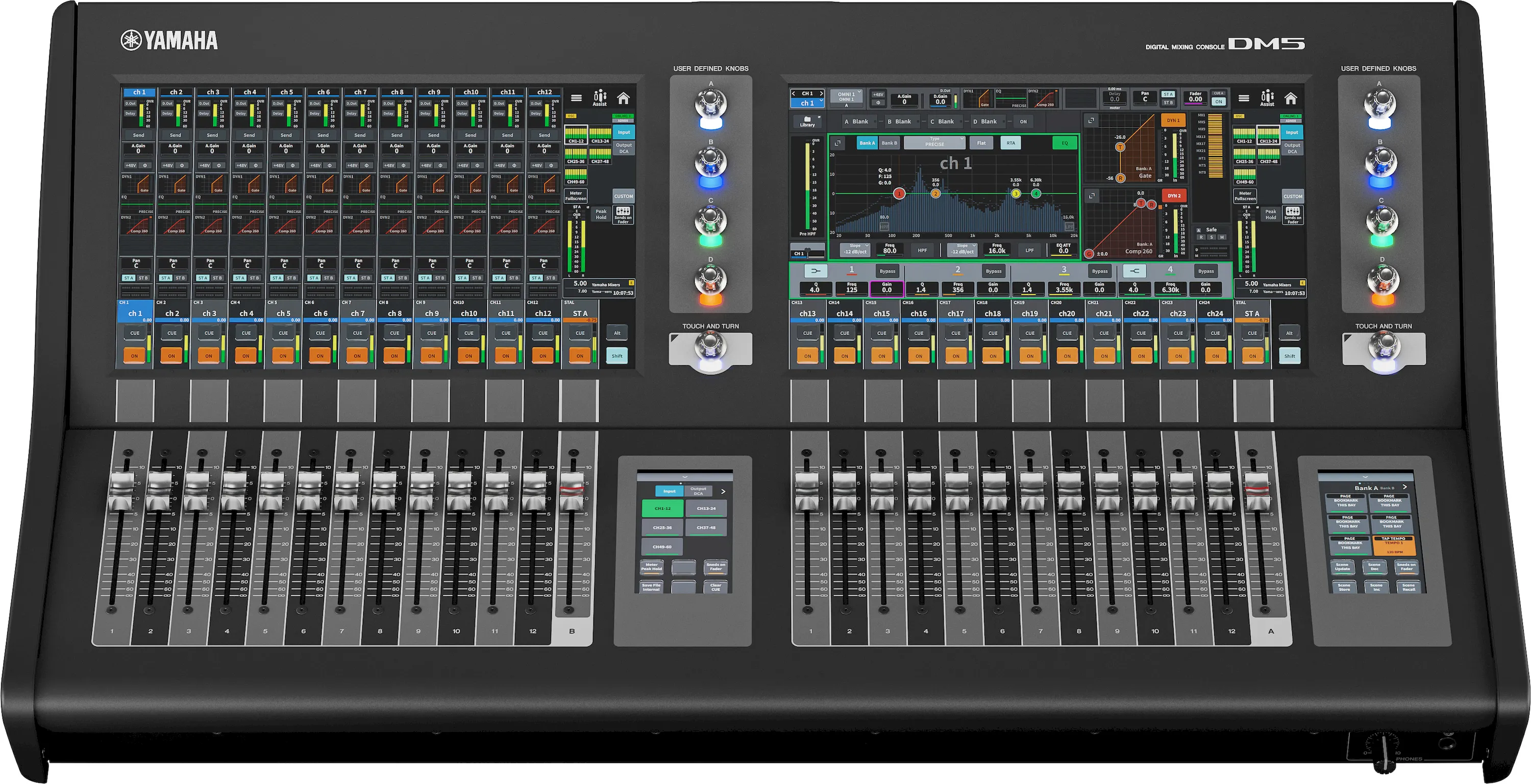
Task: Collapse the right small screen top chevron
Action: pos(1365,477)
